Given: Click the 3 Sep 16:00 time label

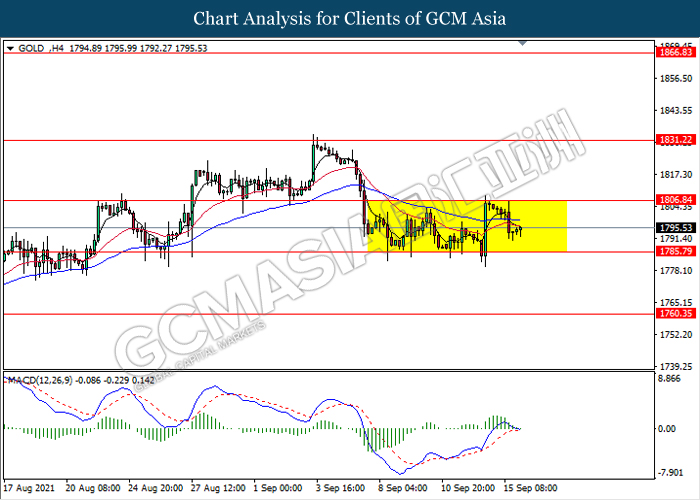Looking at the screenshot, I should pos(341,488).
